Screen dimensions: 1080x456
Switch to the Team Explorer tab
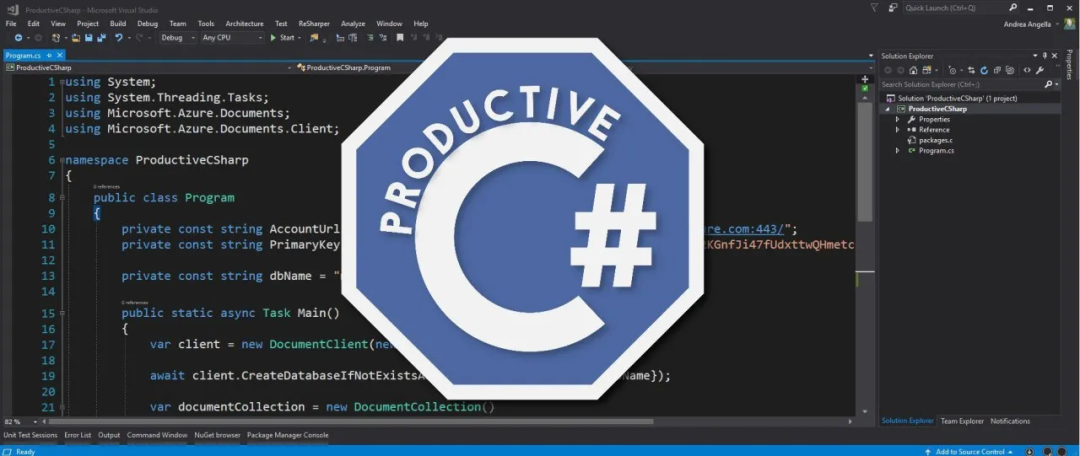[x=962, y=421]
